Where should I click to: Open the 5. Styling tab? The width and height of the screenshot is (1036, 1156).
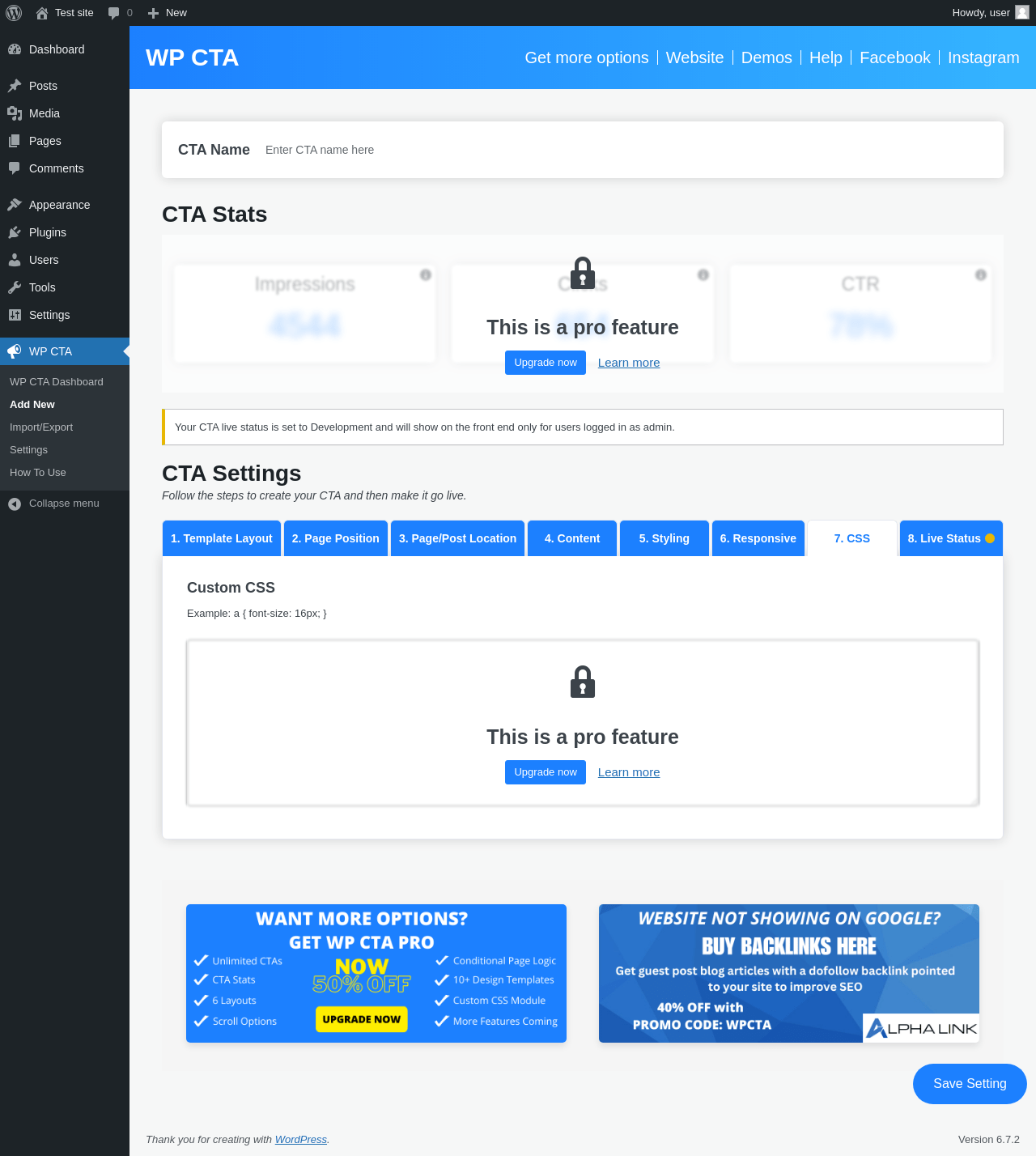[664, 538]
